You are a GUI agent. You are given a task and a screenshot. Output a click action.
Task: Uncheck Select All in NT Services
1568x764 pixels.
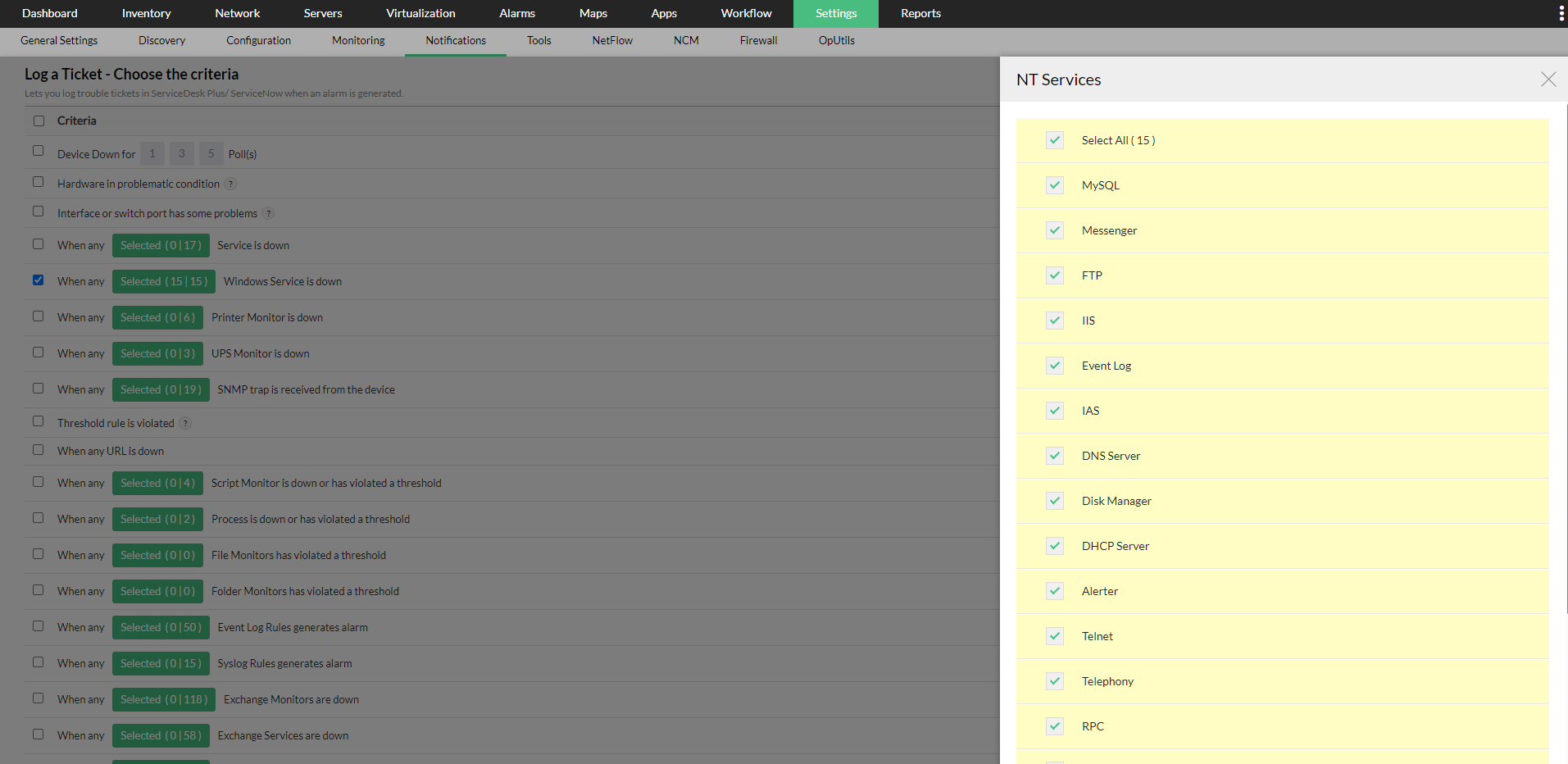point(1054,140)
